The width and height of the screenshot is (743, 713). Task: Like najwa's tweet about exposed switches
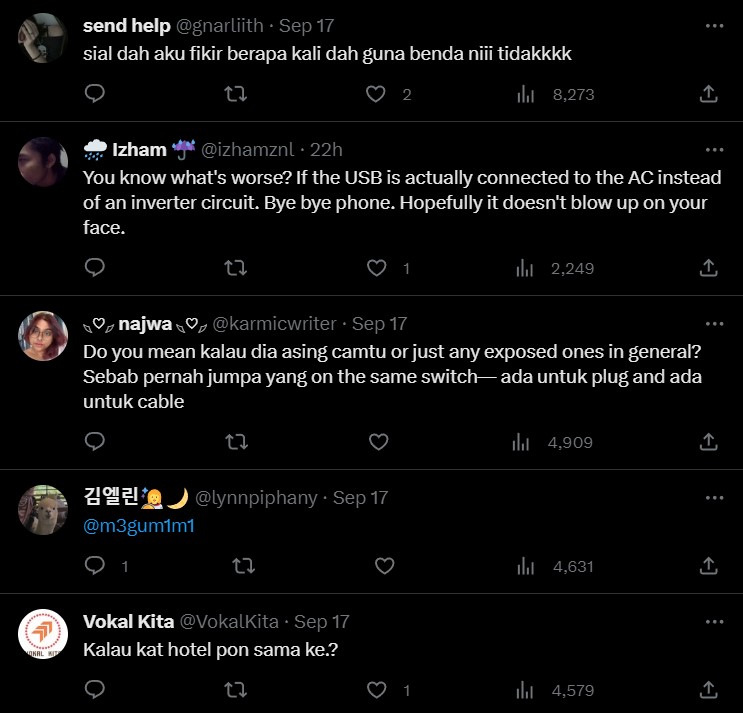pos(378,442)
